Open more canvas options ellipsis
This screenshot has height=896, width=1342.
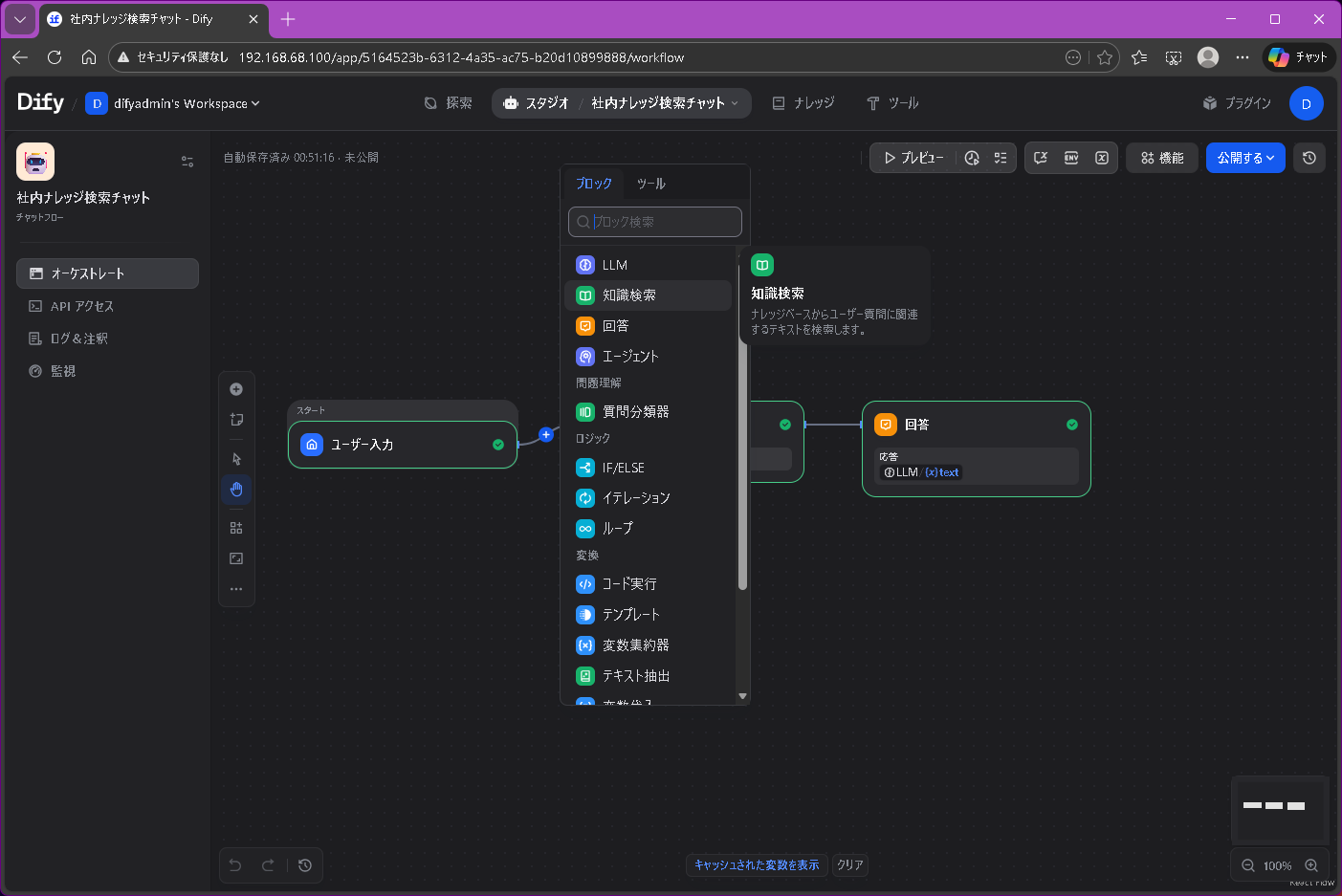click(236, 589)
